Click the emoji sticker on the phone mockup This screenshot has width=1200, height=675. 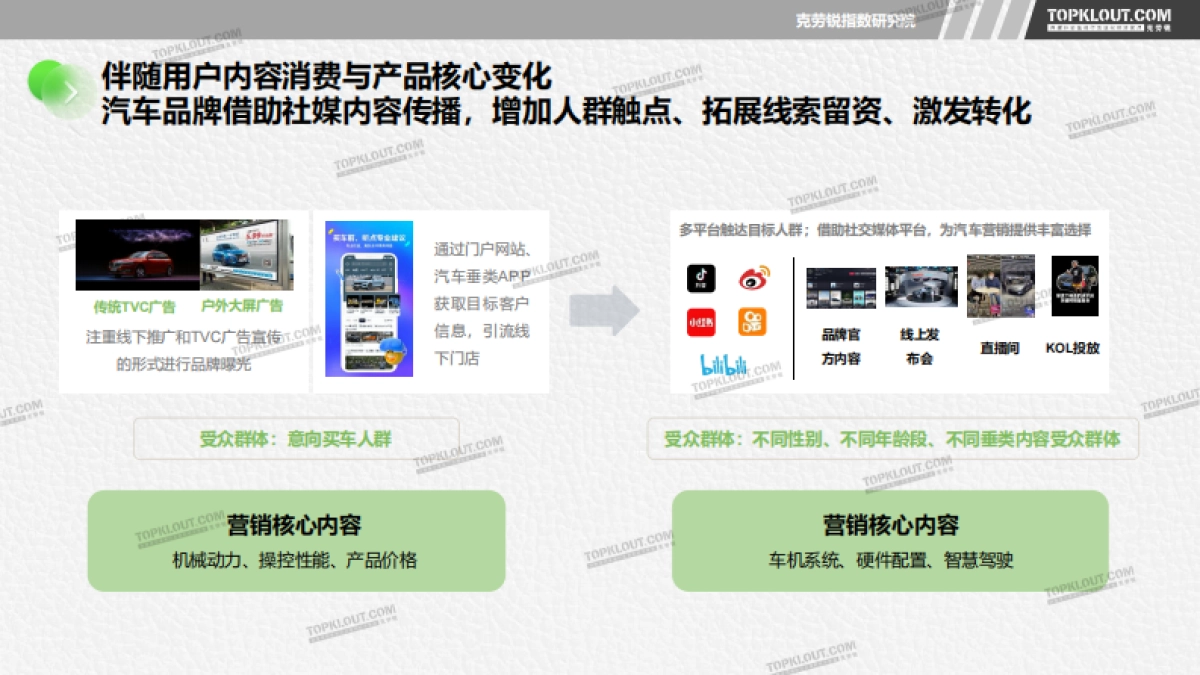393,352
